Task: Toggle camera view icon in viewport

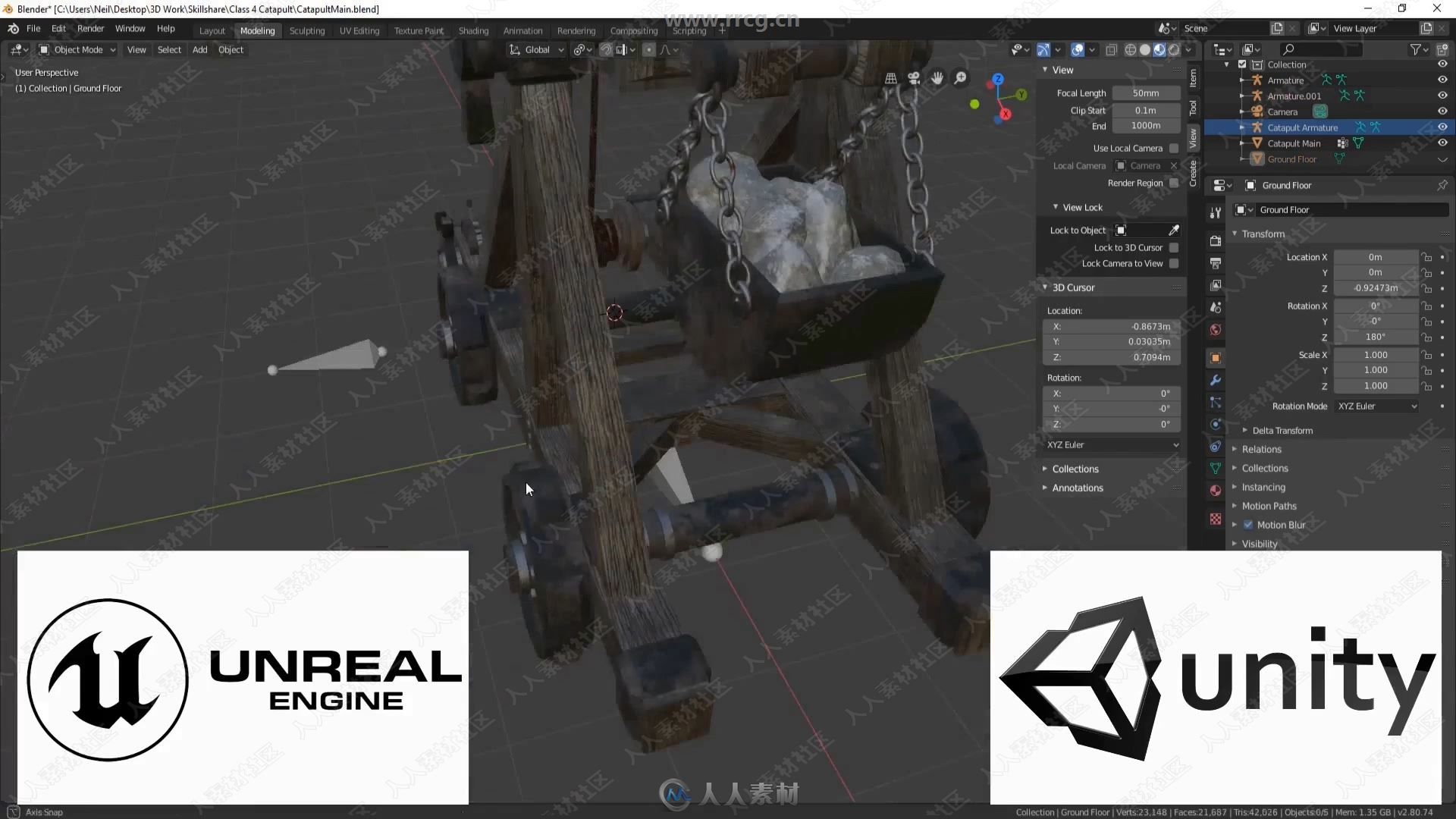Action: click(914, 78)
